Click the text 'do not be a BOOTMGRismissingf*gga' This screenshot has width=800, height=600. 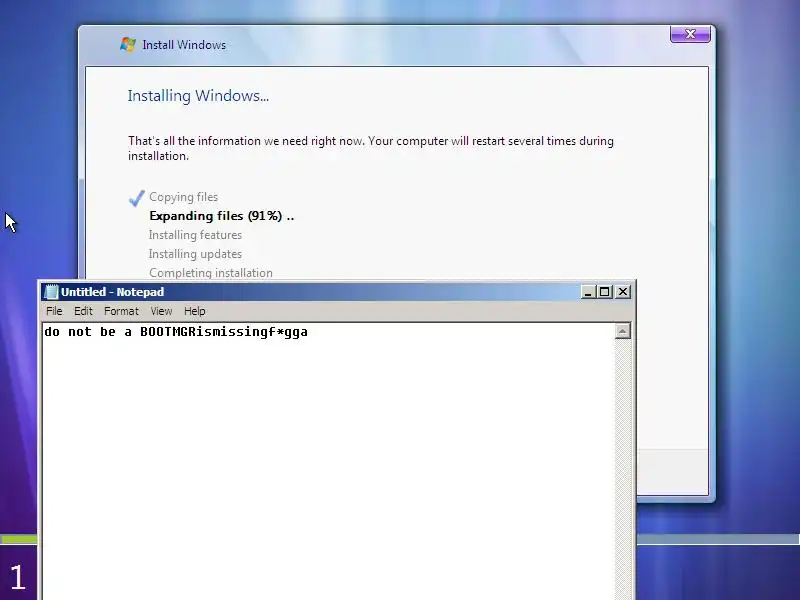coord(176,332)
